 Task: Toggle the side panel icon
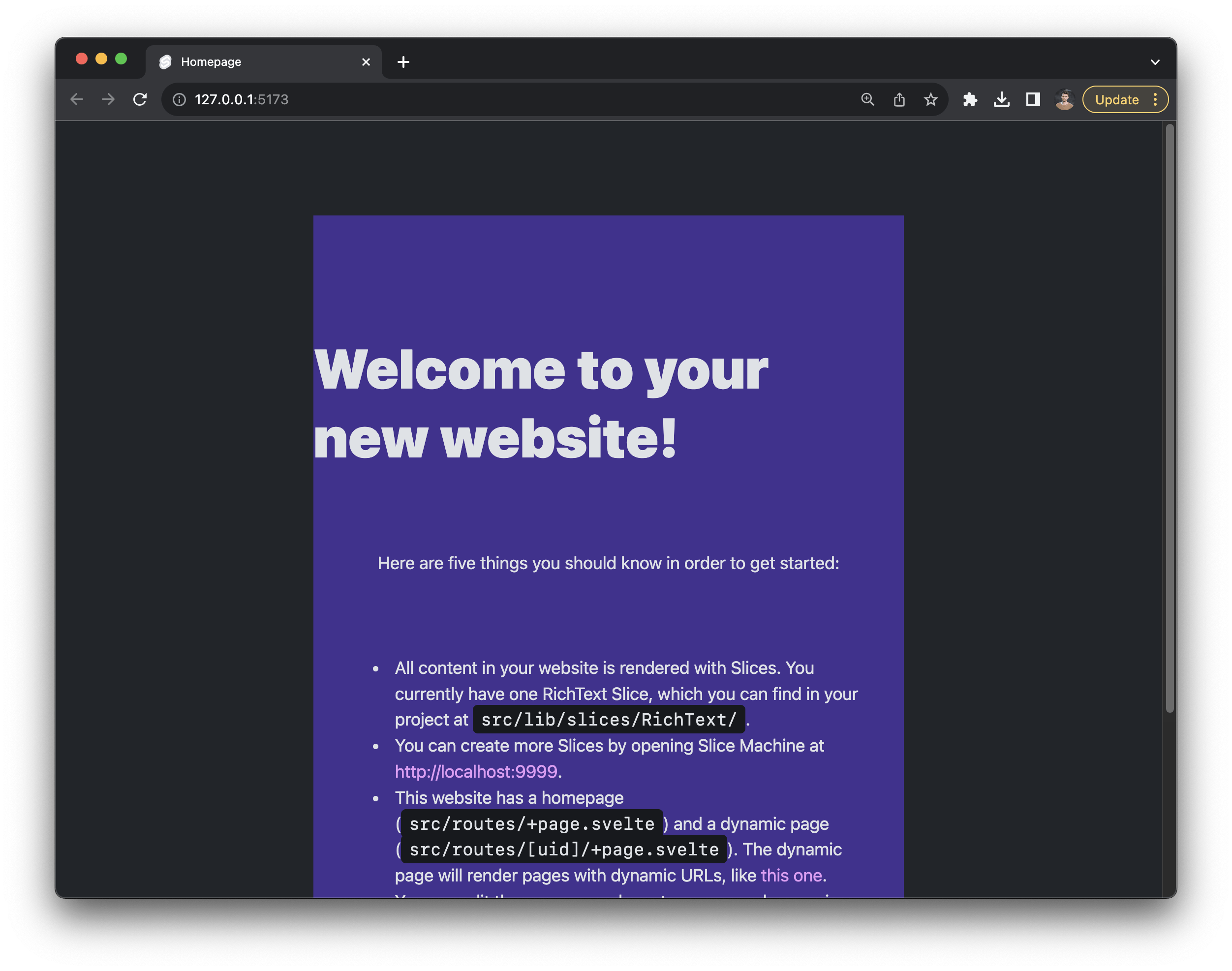1033,100
